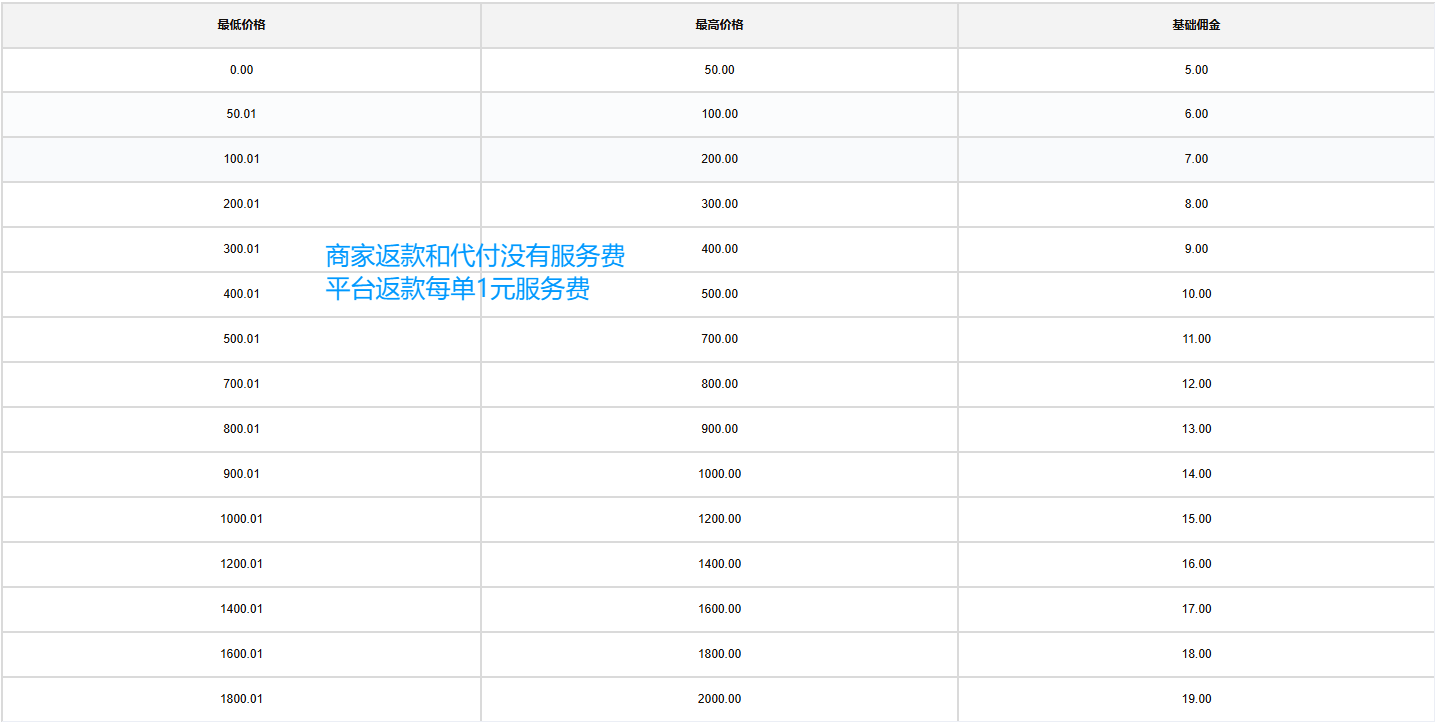
Task: Select the 300.01 minimum price cell
Action: click(241, 249)
